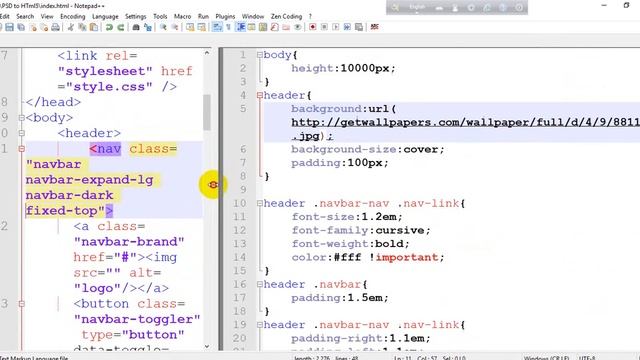Open the Replace dialog toolbar icon
Image resolution: width=640 pixels, height=360 pixels.
(147, 27)
